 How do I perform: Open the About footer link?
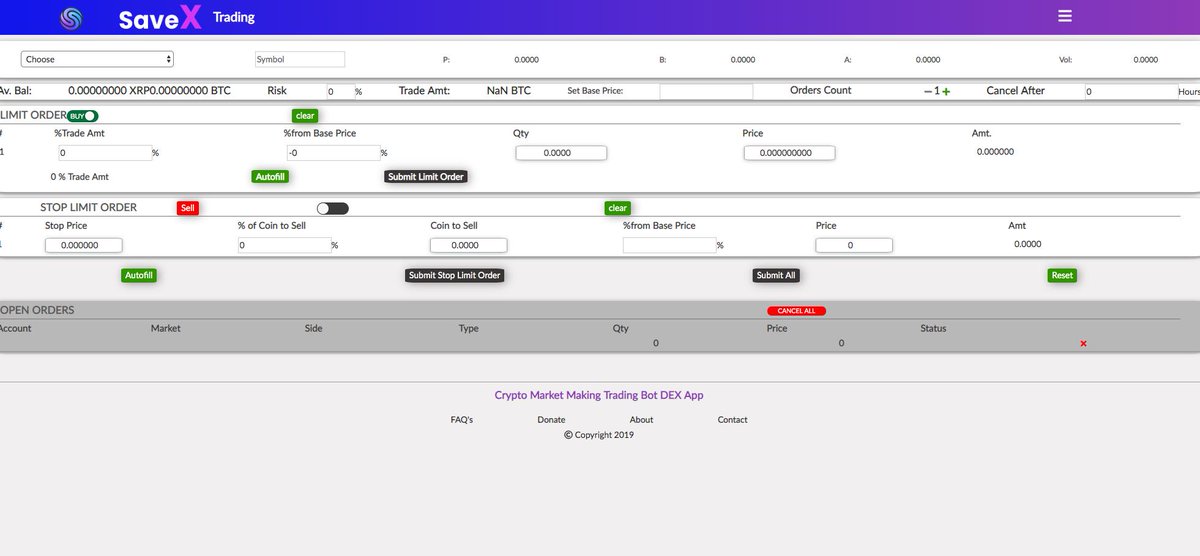(642, 420)
